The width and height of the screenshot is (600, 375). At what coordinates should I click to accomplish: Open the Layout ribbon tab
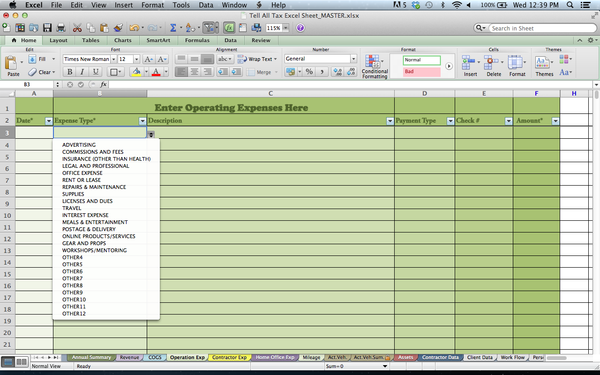[x=58, y=40]
